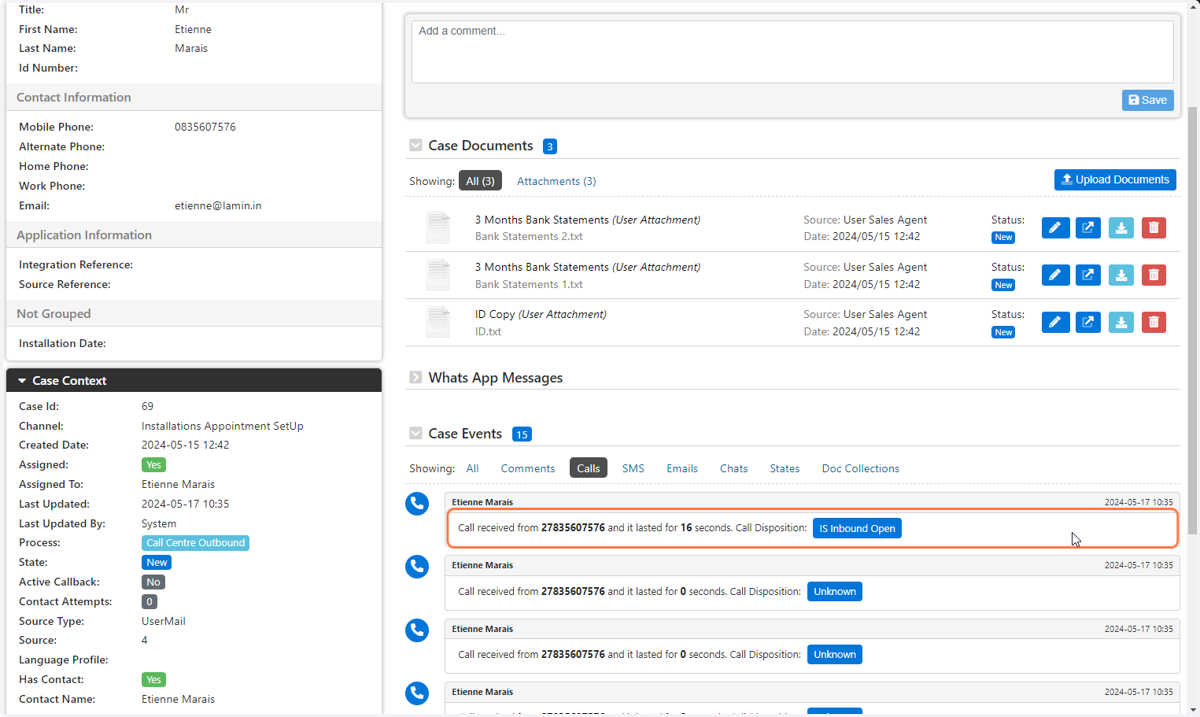Download the ID.txt file
Viewport: 1200px width, 717px height.
point(1121,322)
